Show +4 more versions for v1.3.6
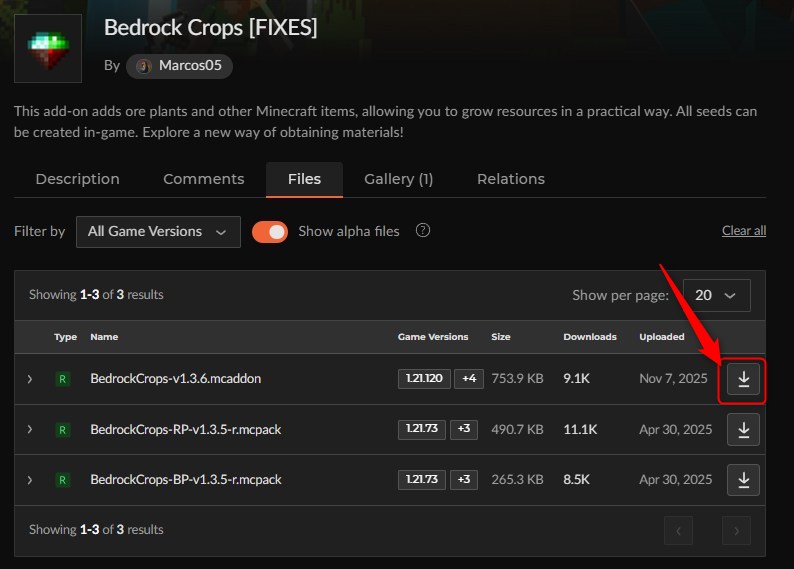 click(x=469, y=379)
